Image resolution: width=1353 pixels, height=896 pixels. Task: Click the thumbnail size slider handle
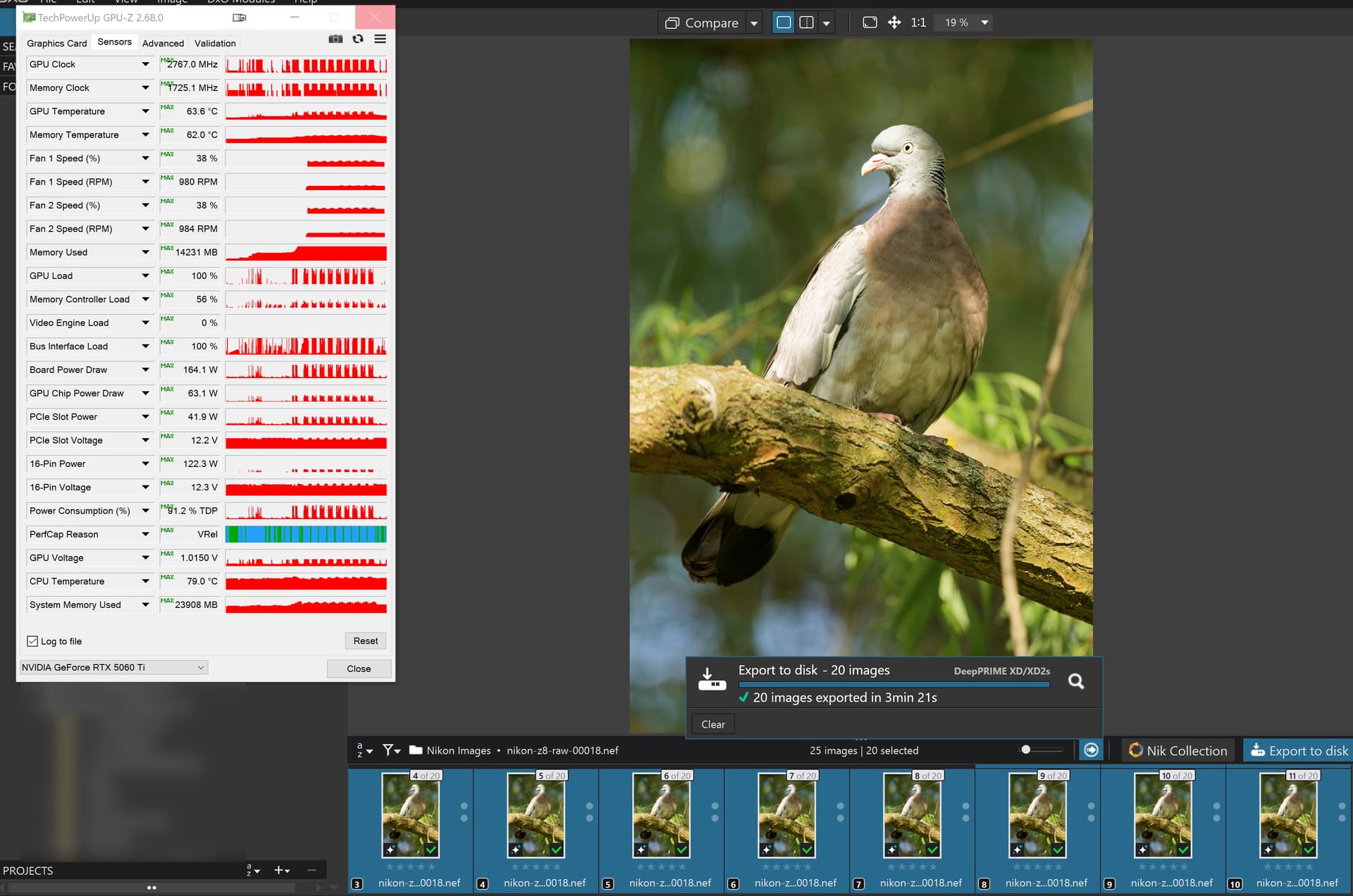(x=1026, y=749)
